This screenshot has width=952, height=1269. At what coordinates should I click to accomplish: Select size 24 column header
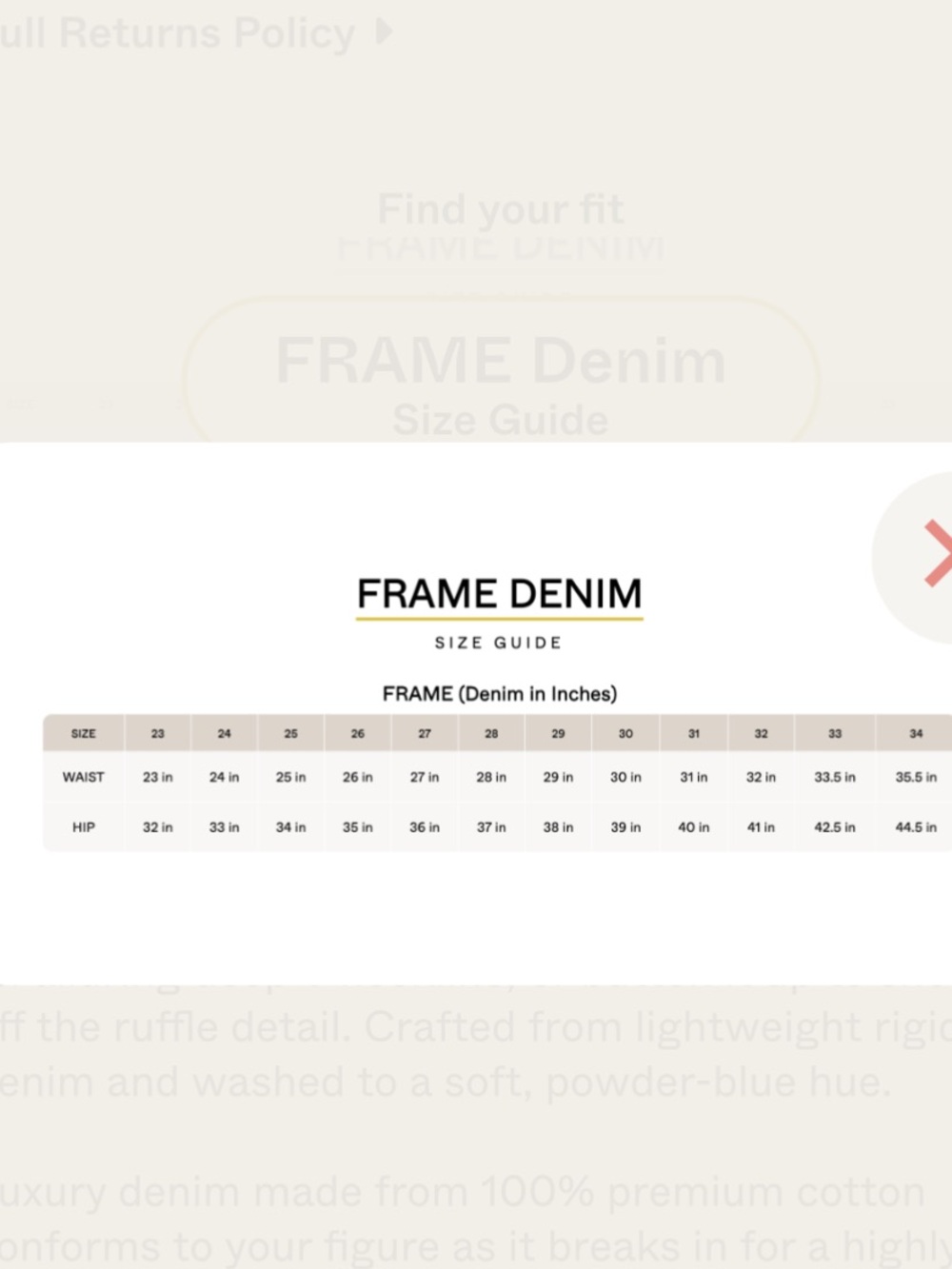pos(225,734)
